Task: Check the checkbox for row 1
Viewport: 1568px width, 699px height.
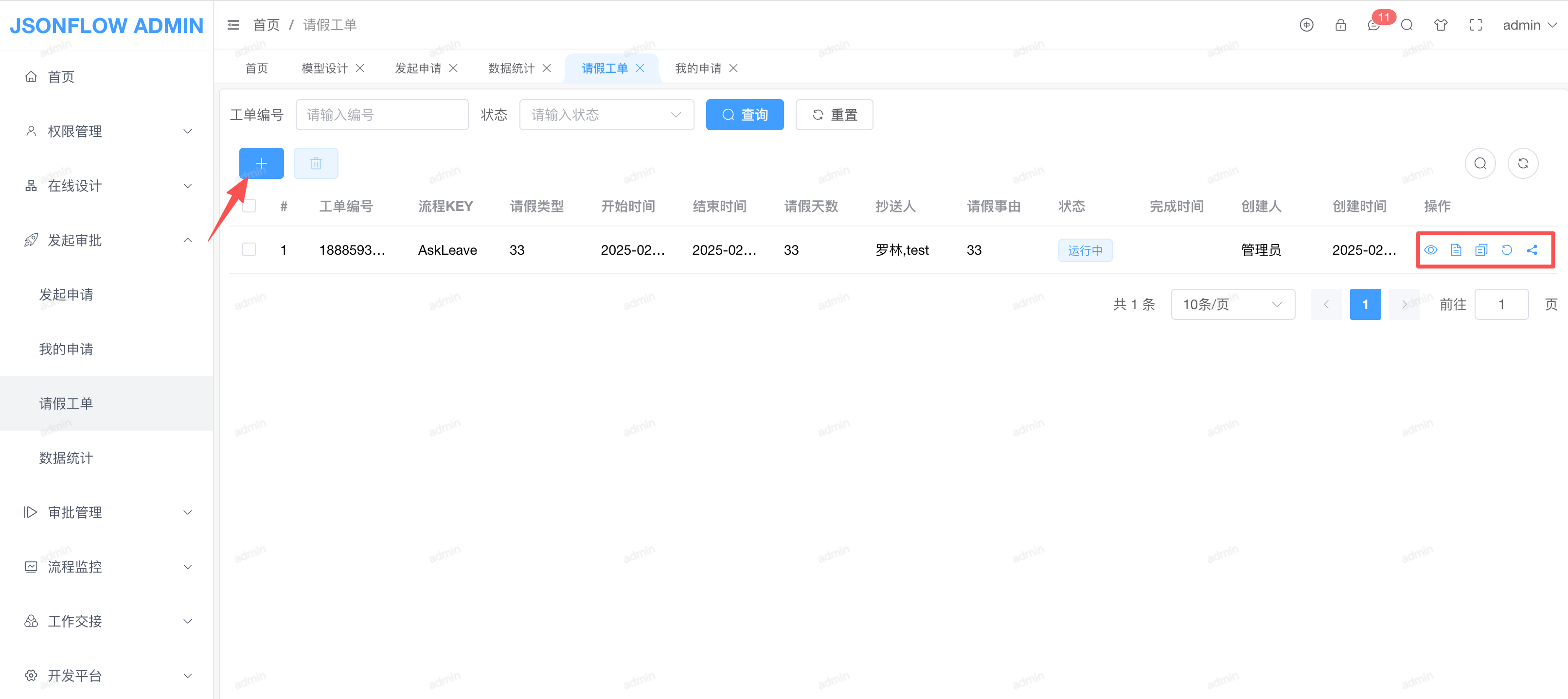Action: [249, 250]
